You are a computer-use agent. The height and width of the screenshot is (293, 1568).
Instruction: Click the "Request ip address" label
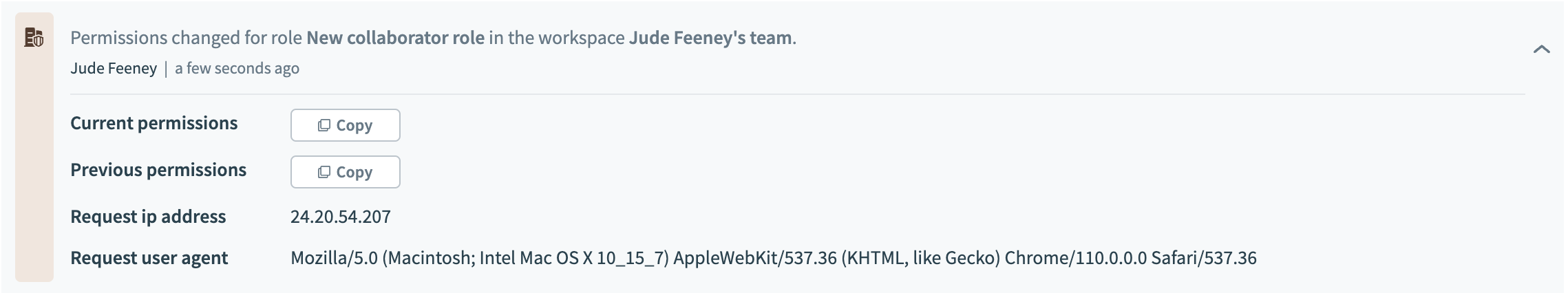[147, 217]
